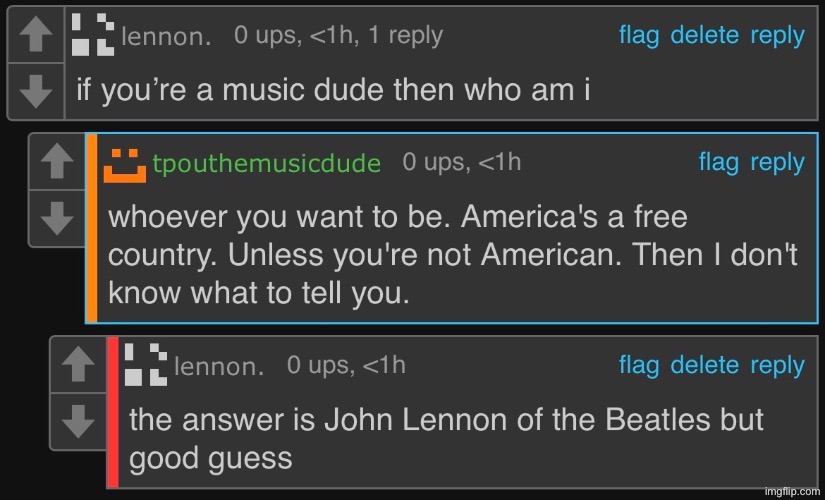Viewport: 825px width, 500px height.
Task: Click the imgflip.com watermark
Action: (790, 492)
